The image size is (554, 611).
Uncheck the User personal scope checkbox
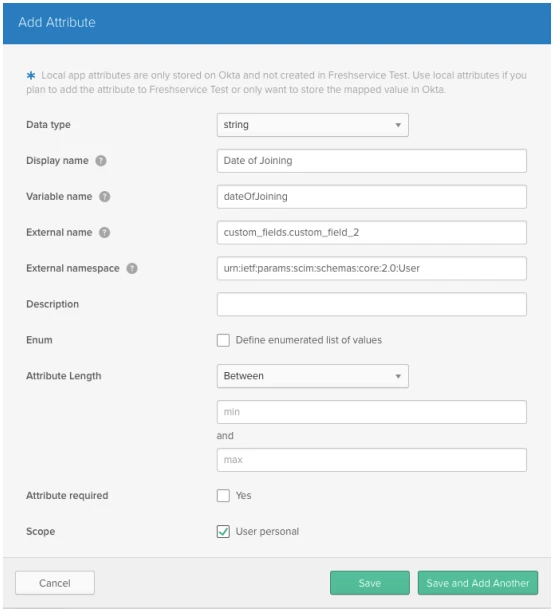tap(223, 532)
